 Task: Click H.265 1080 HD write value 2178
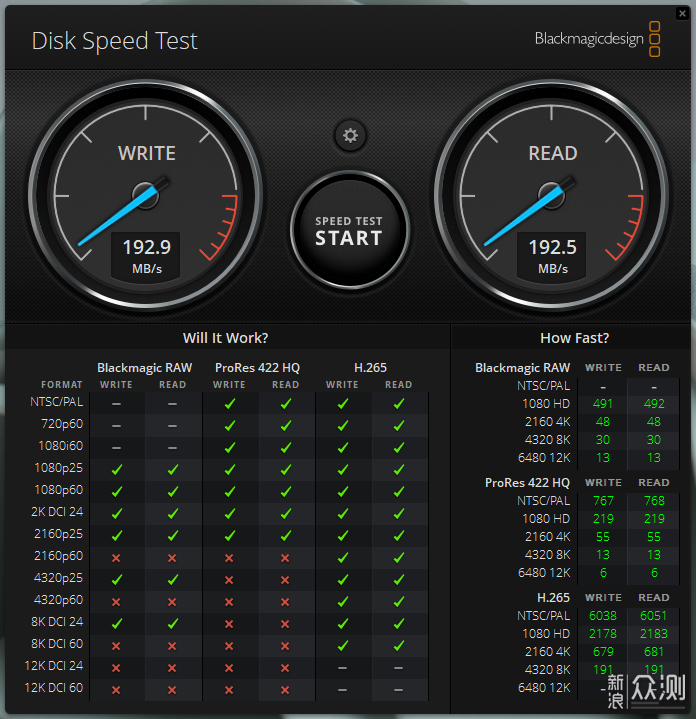tap(603, 634)
